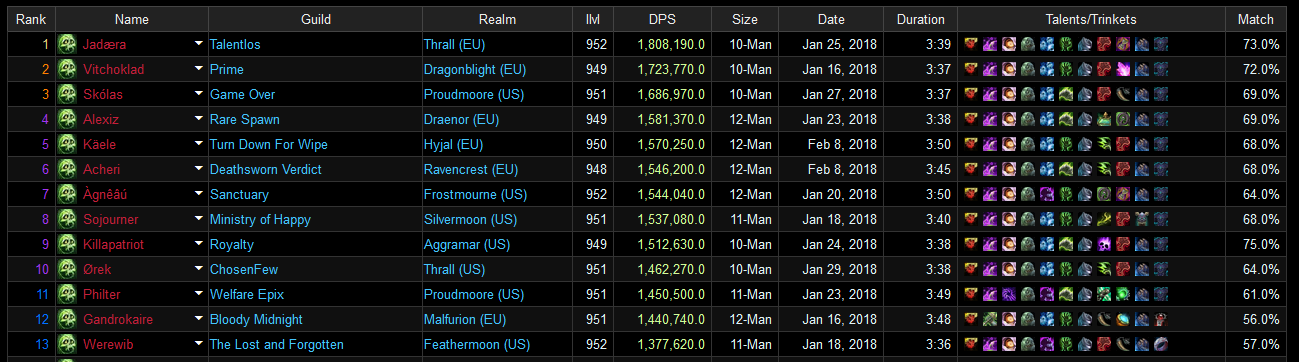Screen dimensions: 1299x362
Task: Click the IM column header
Action: click(x=592, y=19)
